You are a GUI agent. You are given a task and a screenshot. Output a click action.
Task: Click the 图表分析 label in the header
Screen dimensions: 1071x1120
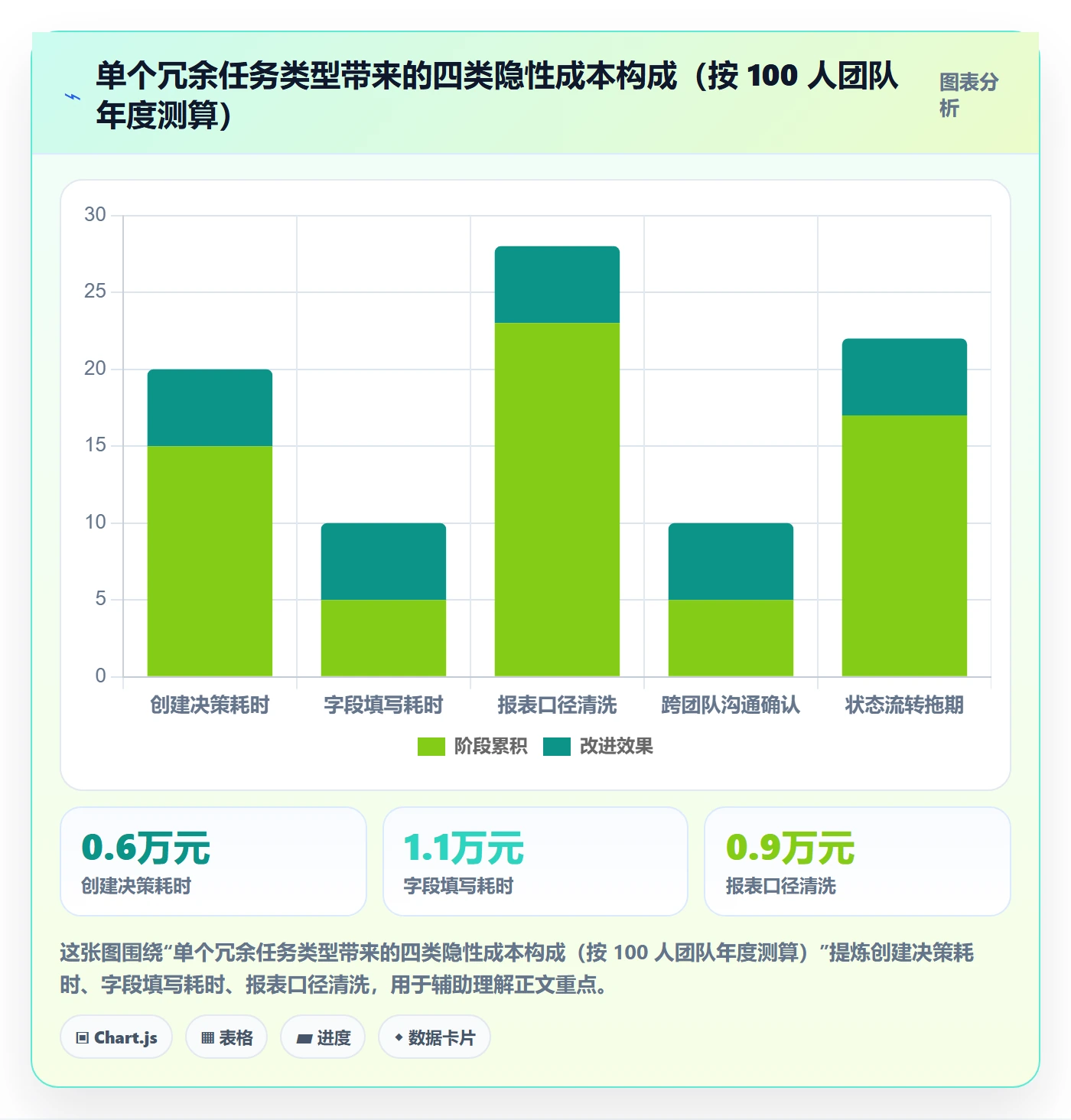click(969, 95)
